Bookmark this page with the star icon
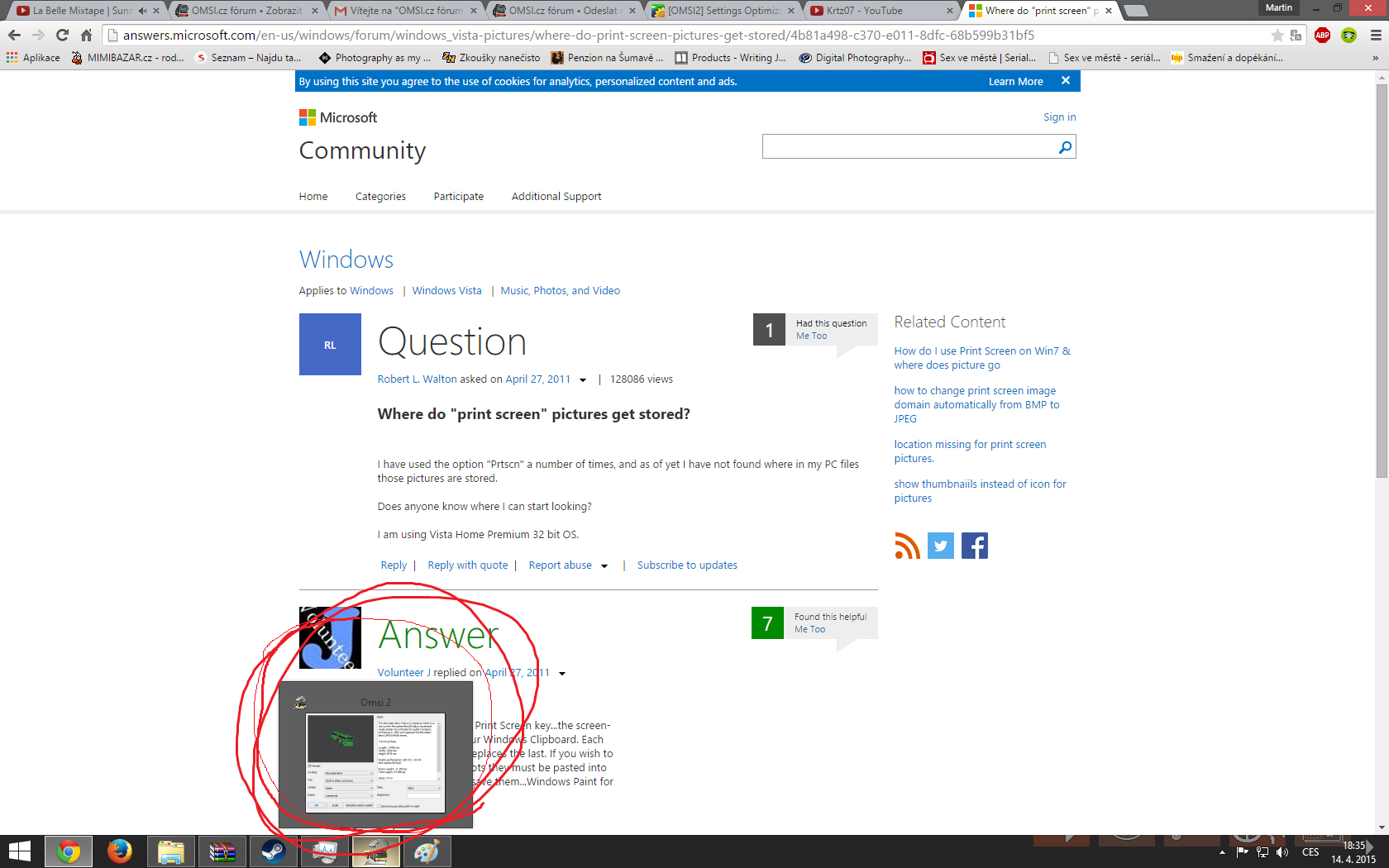The image size is (1389, 868). click(x=1277, y=35)
